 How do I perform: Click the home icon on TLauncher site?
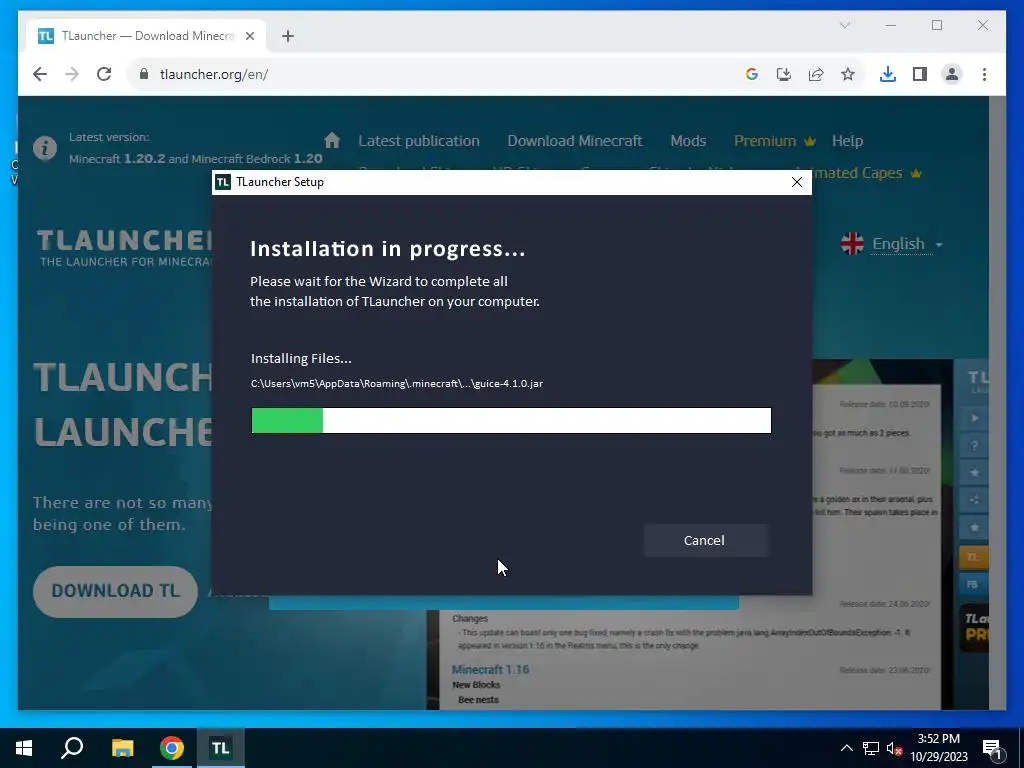click(332, 140)
